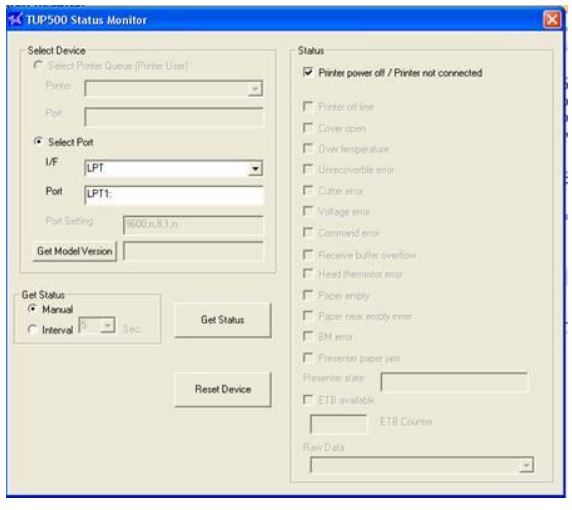Choose Select Printer Queue radio option
Screen dimensions: 572x510
tap(38, 66)
